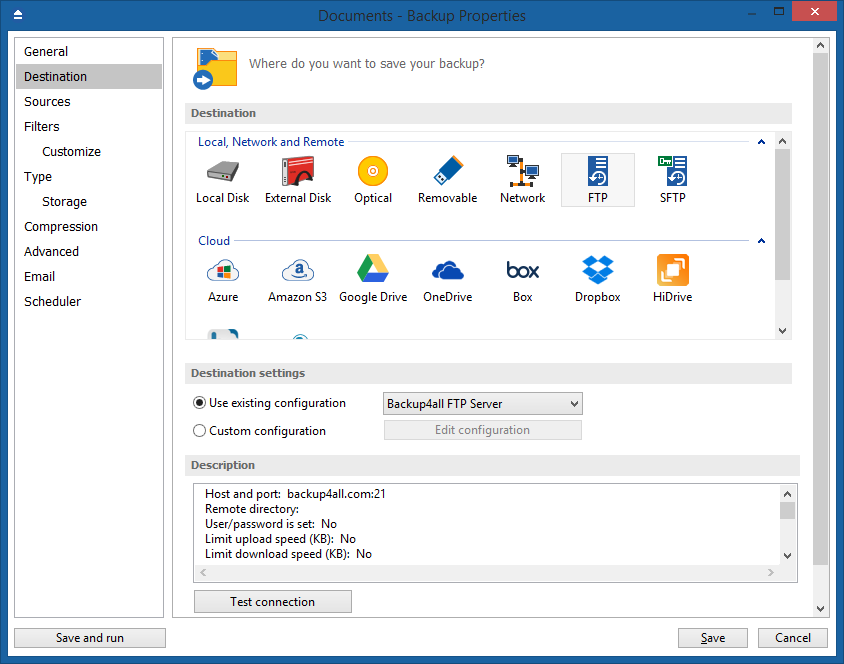Click the Edit configuration button
The width and height of the screenshot is (844, 664).
pos(483,430)
